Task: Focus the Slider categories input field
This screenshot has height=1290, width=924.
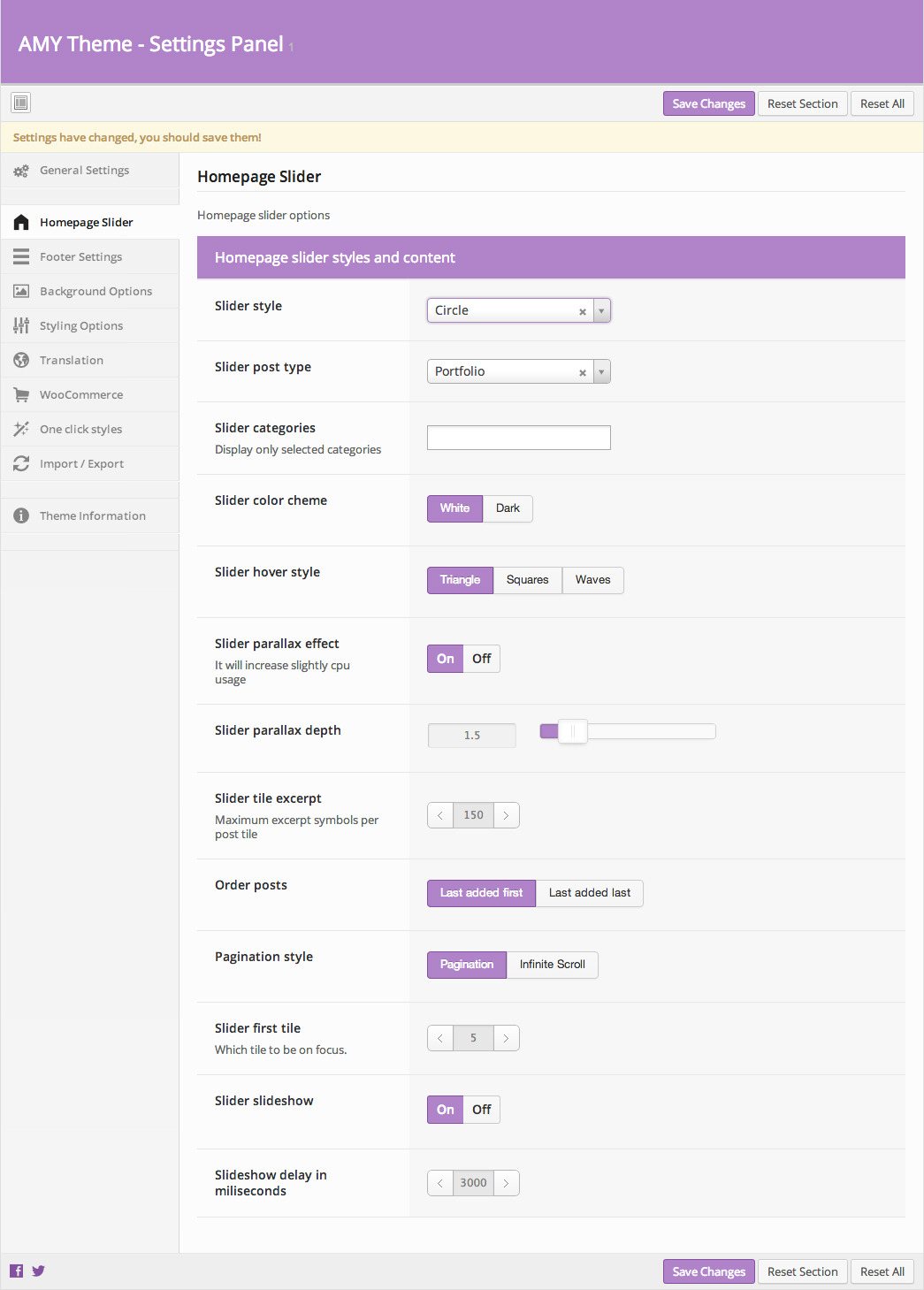Action: (x=518, y=438)
